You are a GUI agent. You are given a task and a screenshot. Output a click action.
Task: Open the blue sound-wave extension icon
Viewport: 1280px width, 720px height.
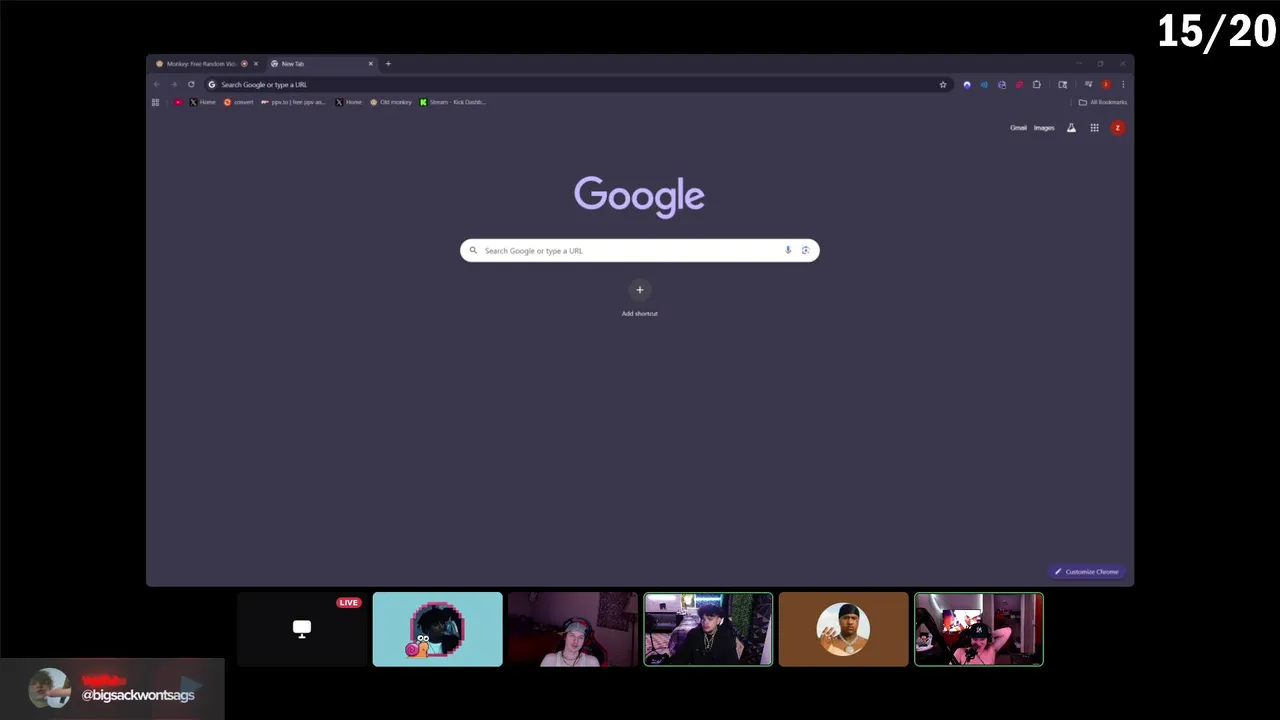984,84
